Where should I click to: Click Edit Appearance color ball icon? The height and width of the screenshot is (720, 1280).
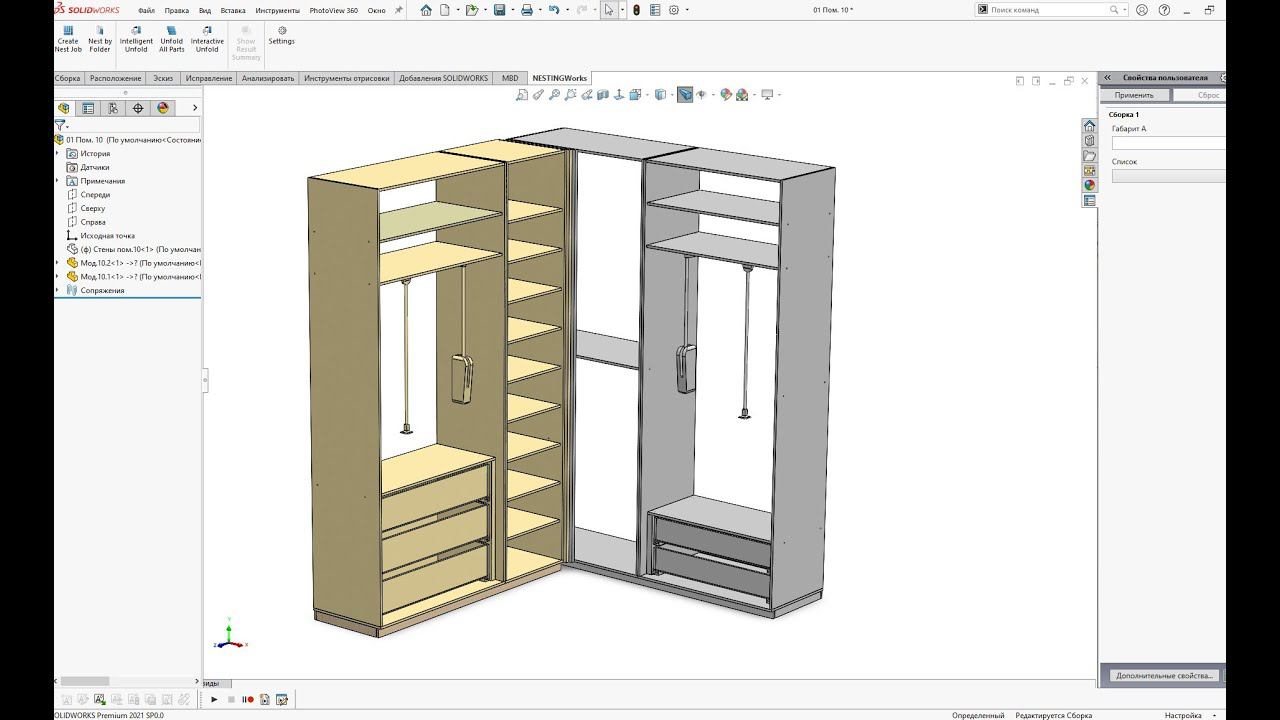coord(726,95)
